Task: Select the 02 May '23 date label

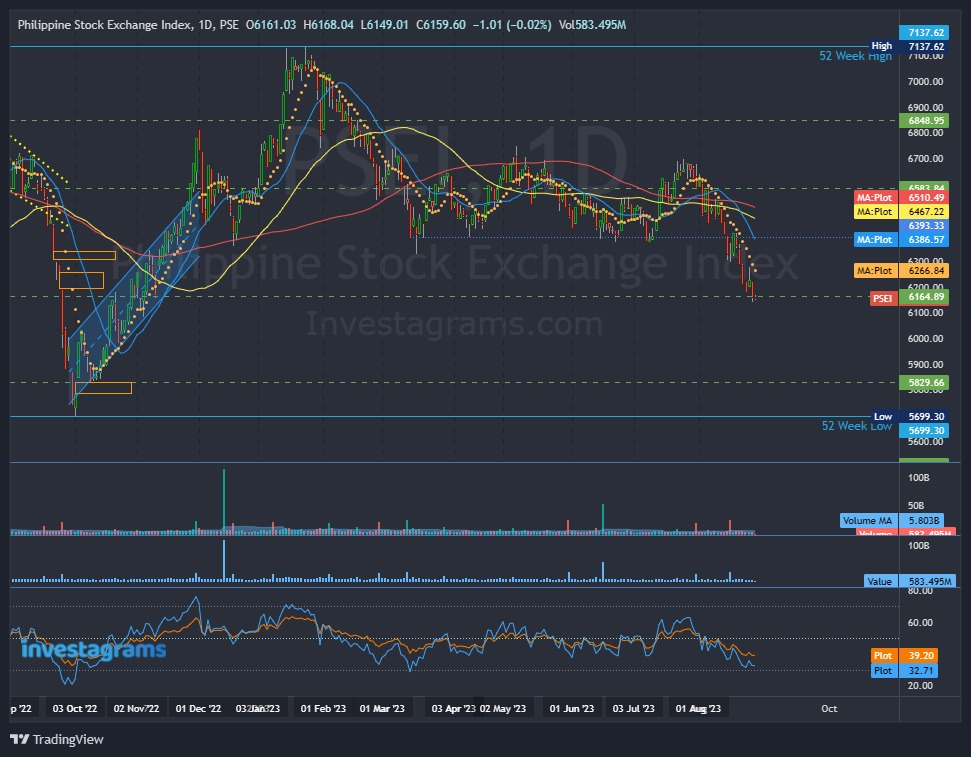Action: [x=503, y=708]
